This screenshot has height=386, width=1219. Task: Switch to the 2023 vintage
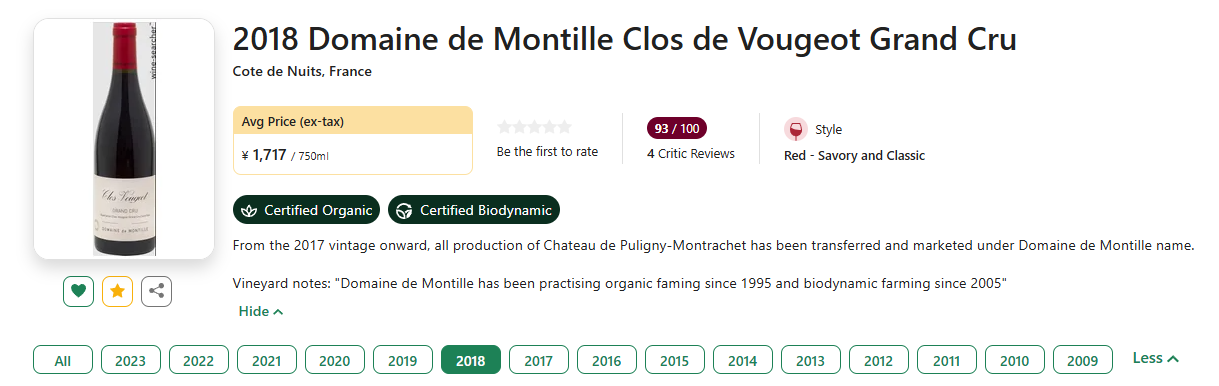click(x=131, y=360)
